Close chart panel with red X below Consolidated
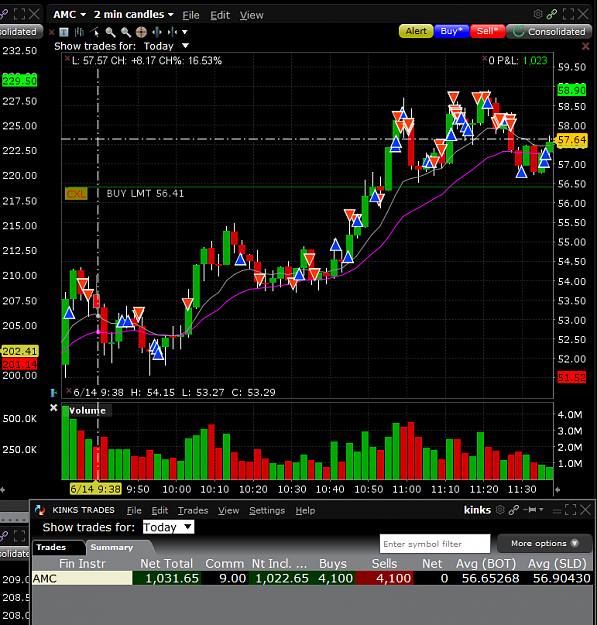The height and width of the screenshot is (625, 597). pos(585,46)
